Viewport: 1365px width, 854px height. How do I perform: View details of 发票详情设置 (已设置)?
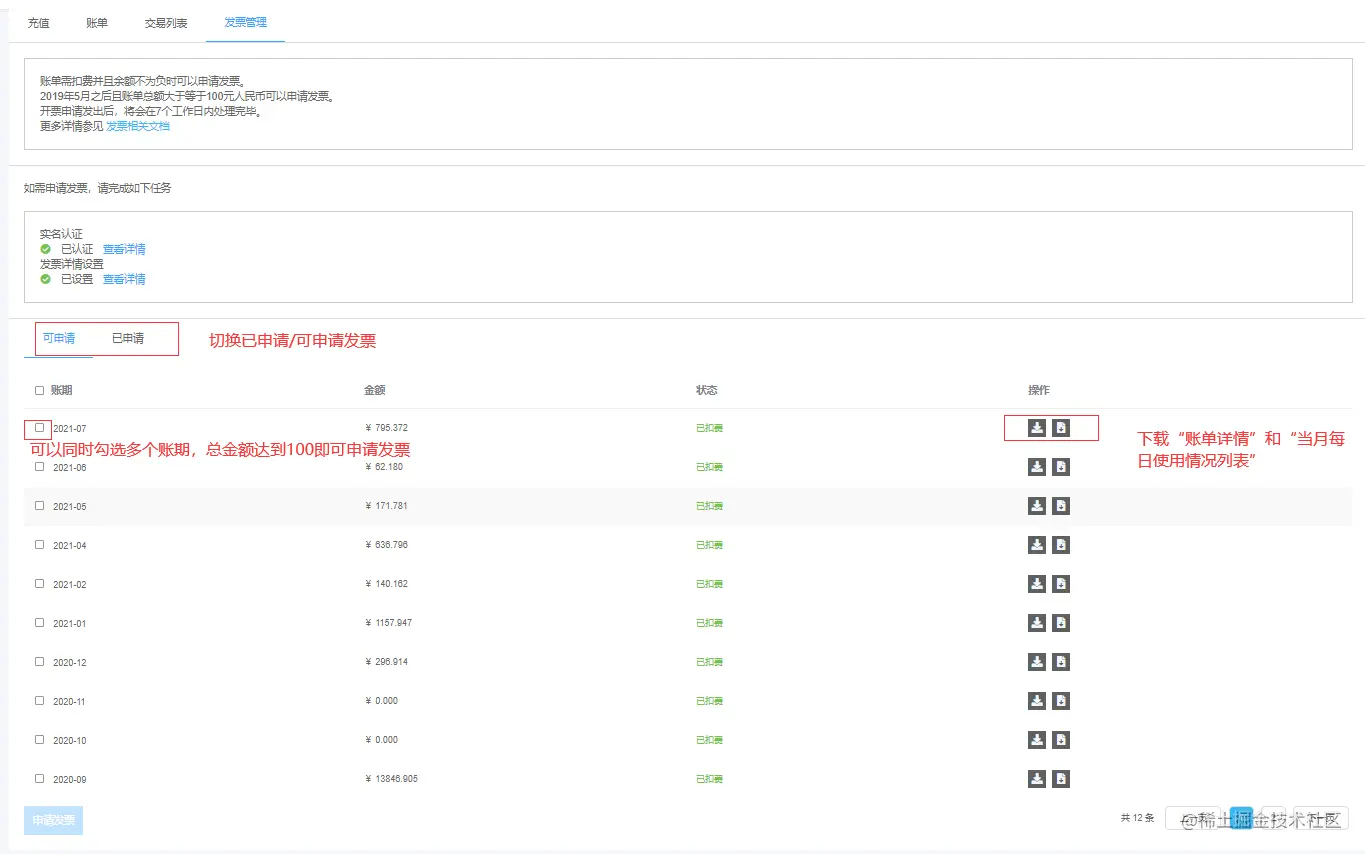pyautogui.click(x=124, y=279)
